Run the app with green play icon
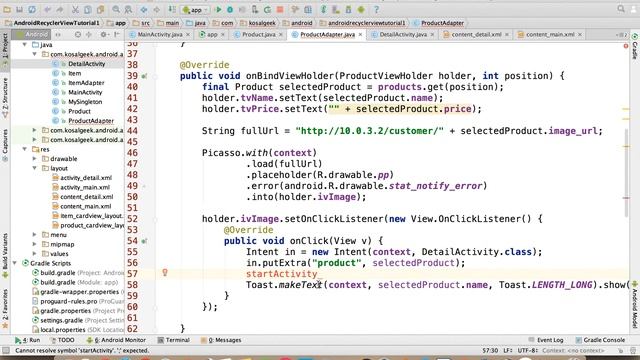640x360 pixels. point(218,9)
